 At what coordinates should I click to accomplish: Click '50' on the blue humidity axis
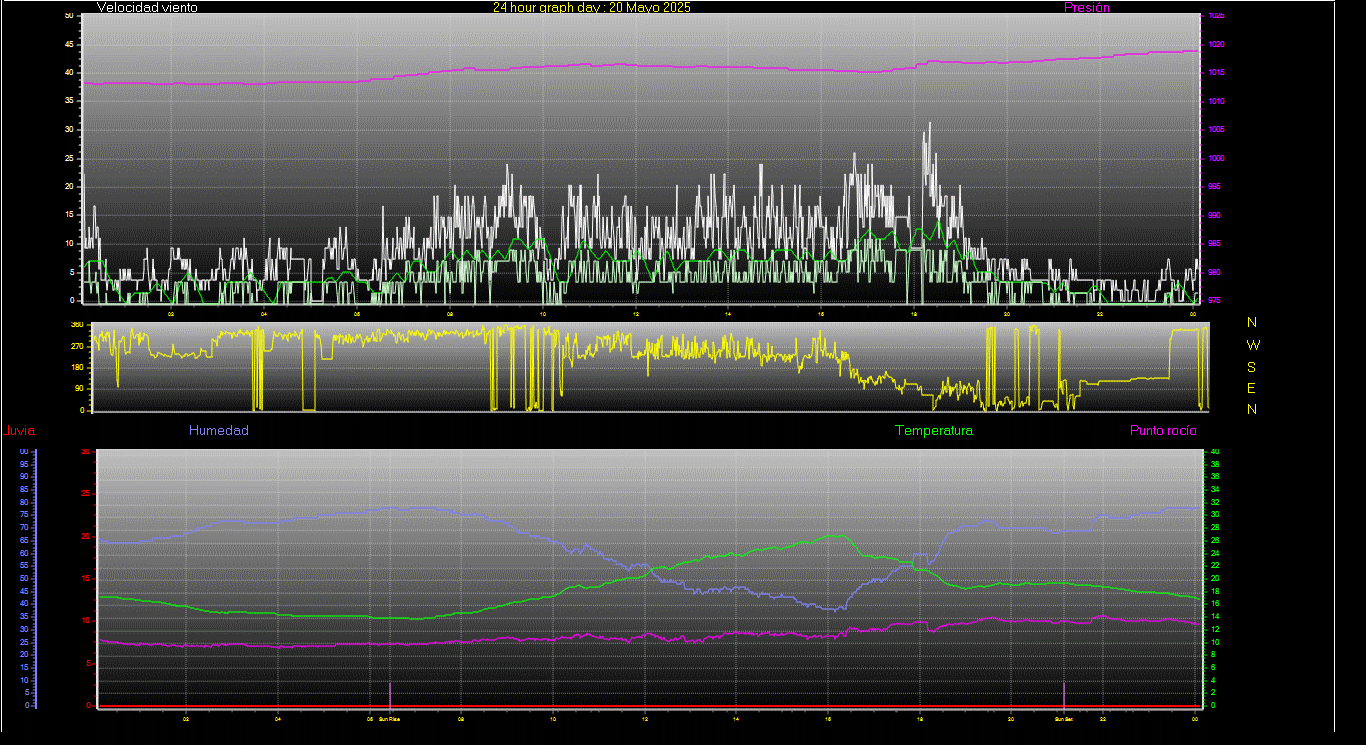click(x=24, y=578)
